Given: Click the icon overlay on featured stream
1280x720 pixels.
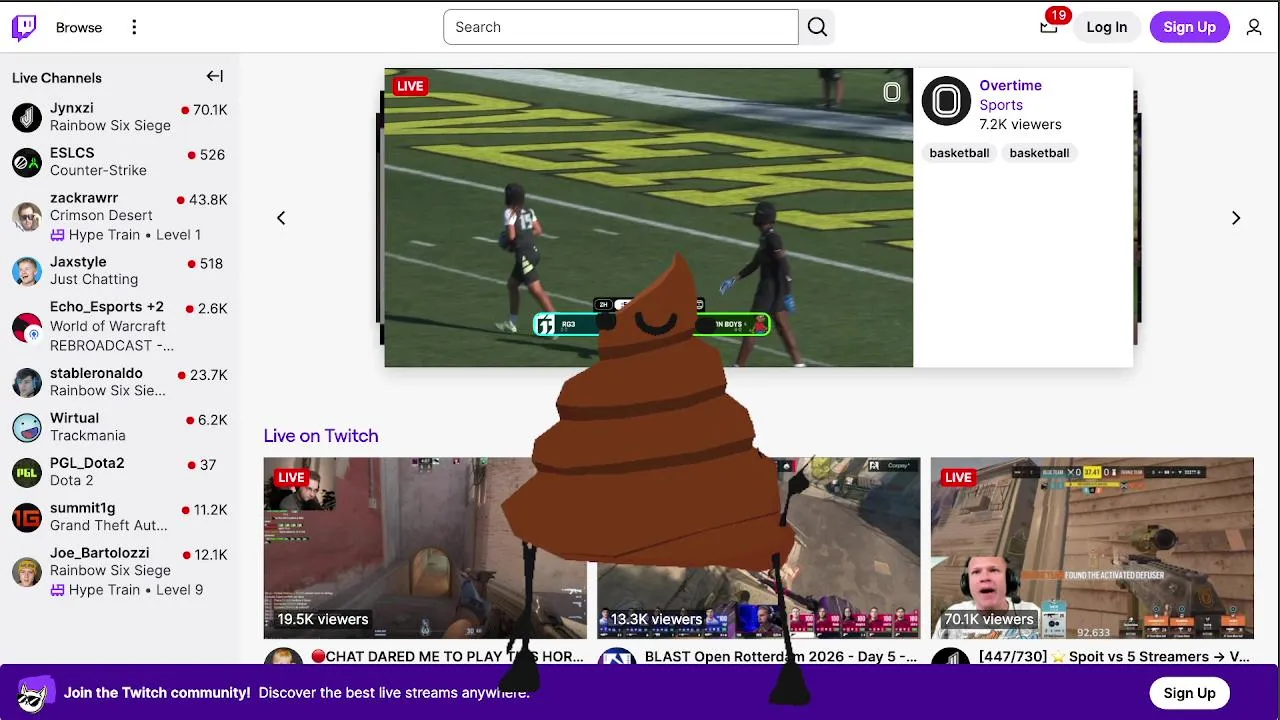Looking at the screenshot, I should (892, 93).
